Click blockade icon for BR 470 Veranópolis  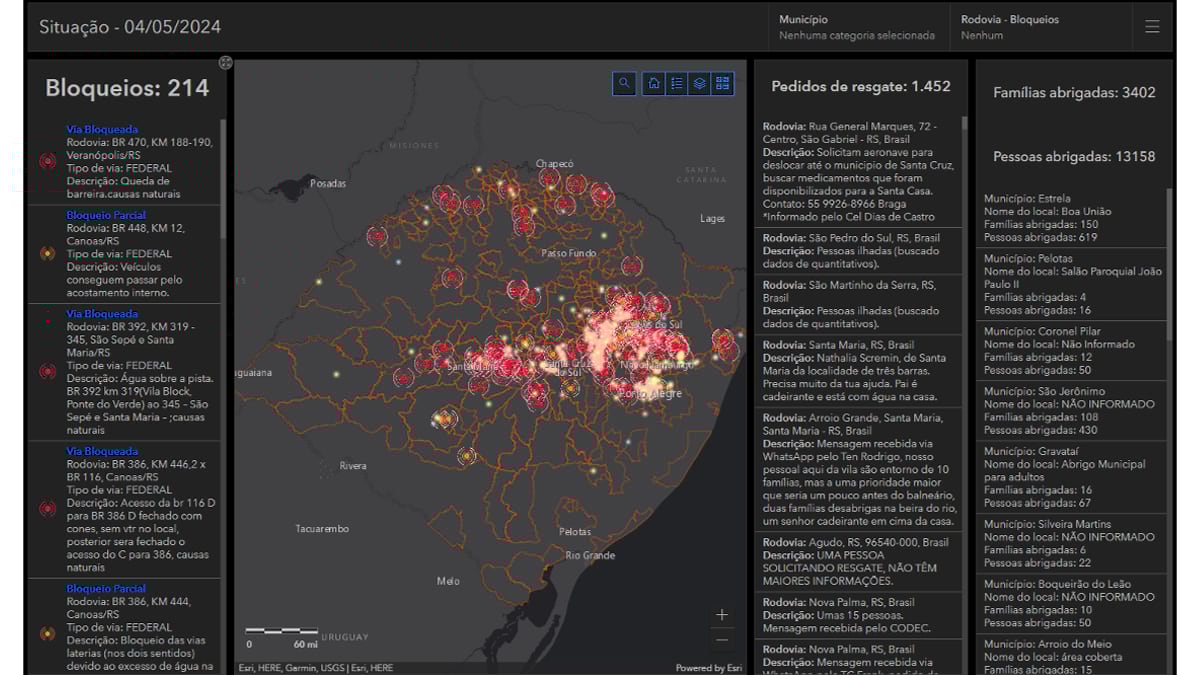46,160
